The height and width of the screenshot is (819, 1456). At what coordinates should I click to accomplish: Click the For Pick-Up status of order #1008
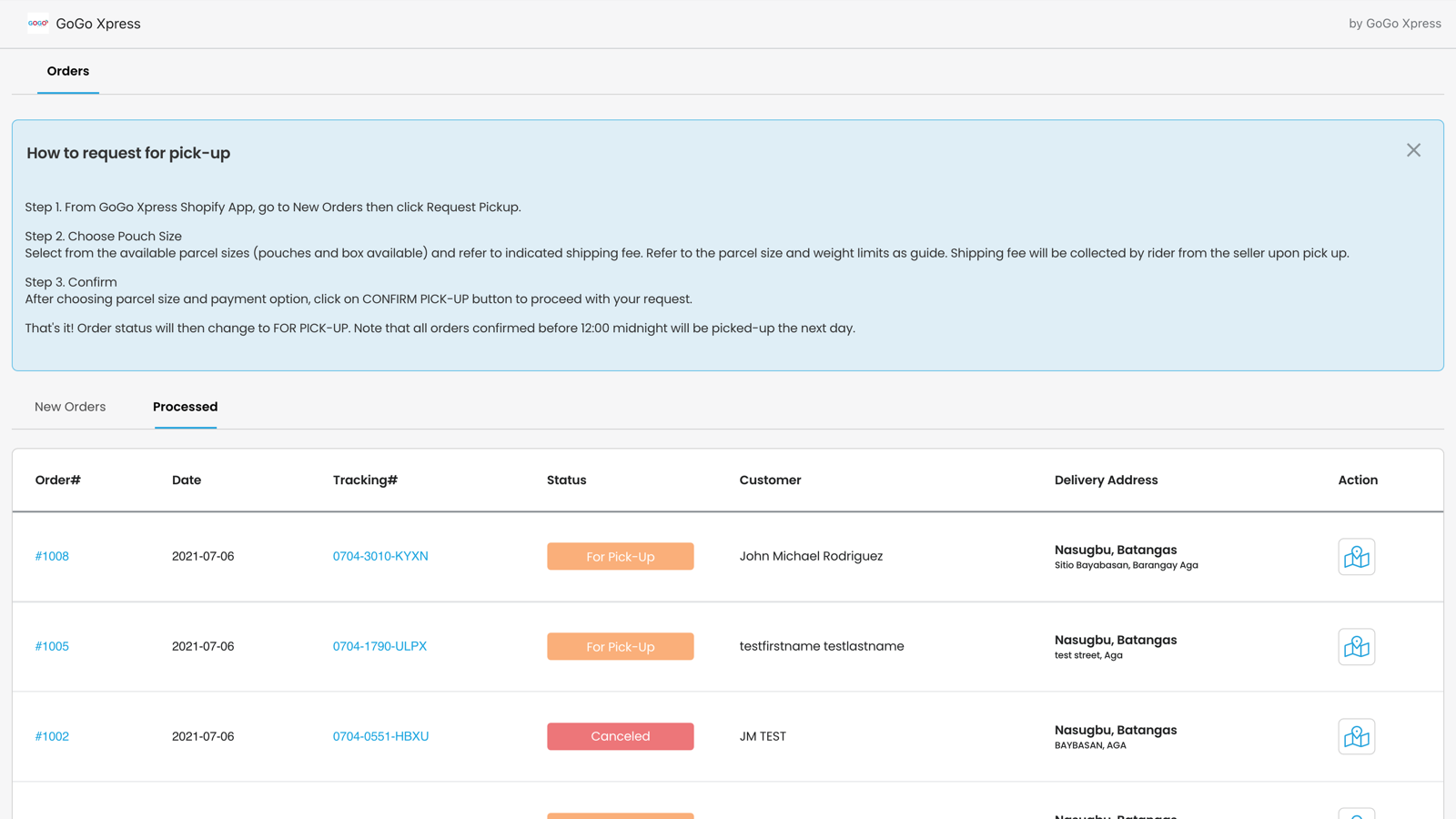pyautogui.click(x=621, y=556)
